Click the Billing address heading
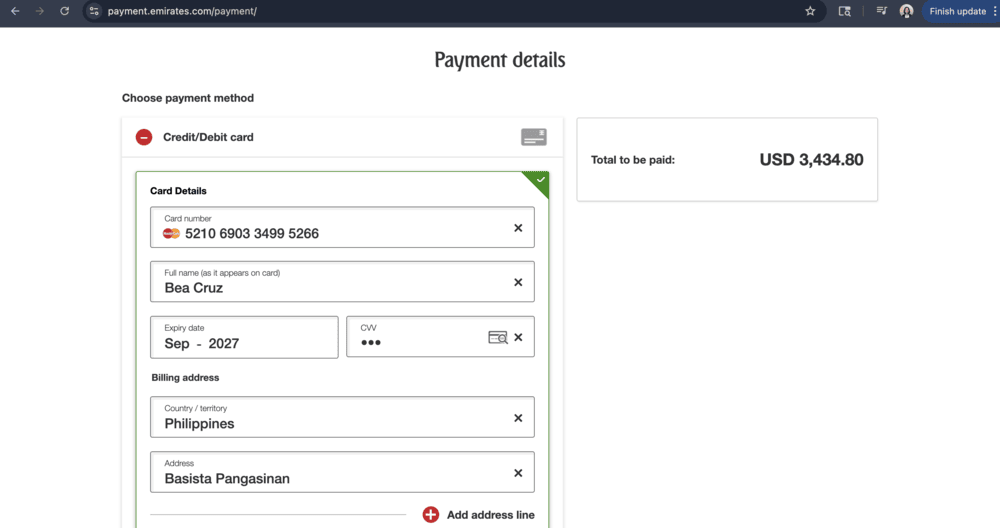 (185, 378)
